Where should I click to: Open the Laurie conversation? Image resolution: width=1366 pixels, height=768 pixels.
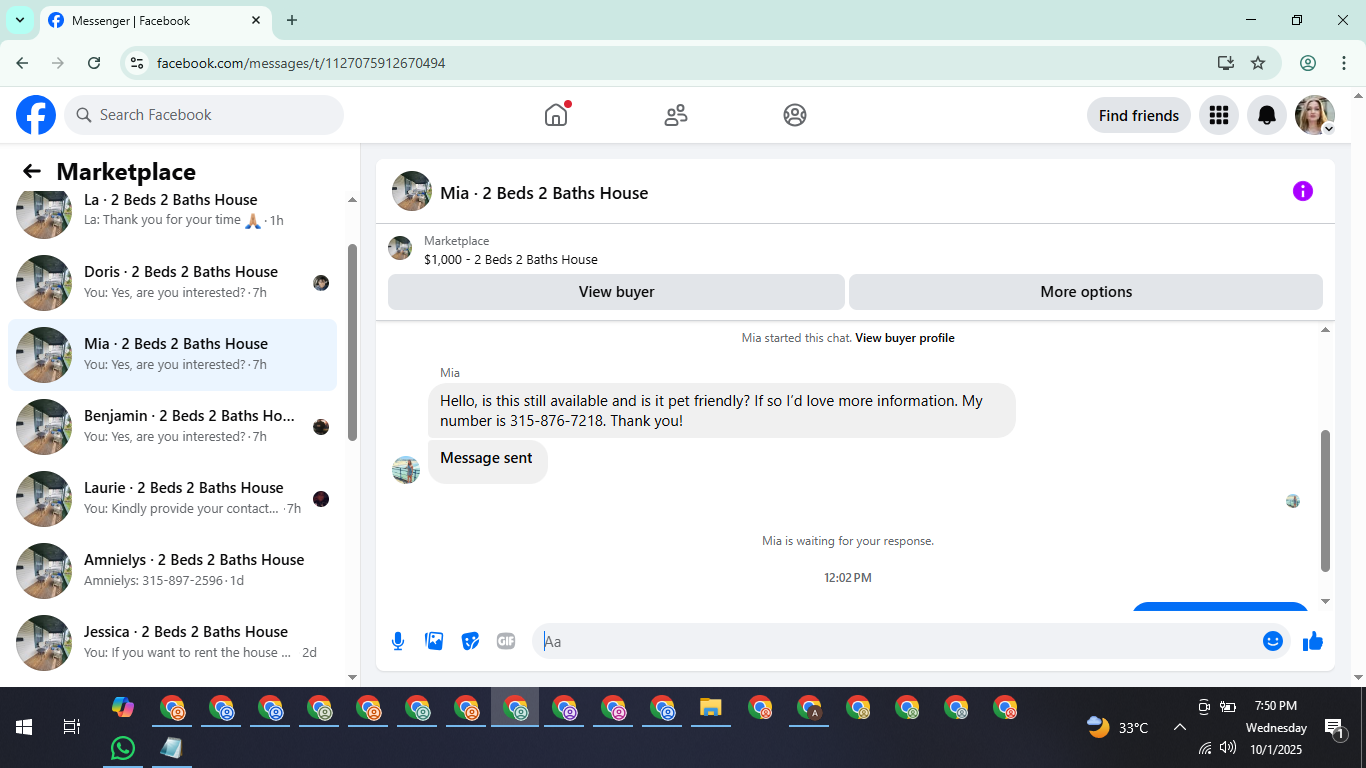click(172, 499)
